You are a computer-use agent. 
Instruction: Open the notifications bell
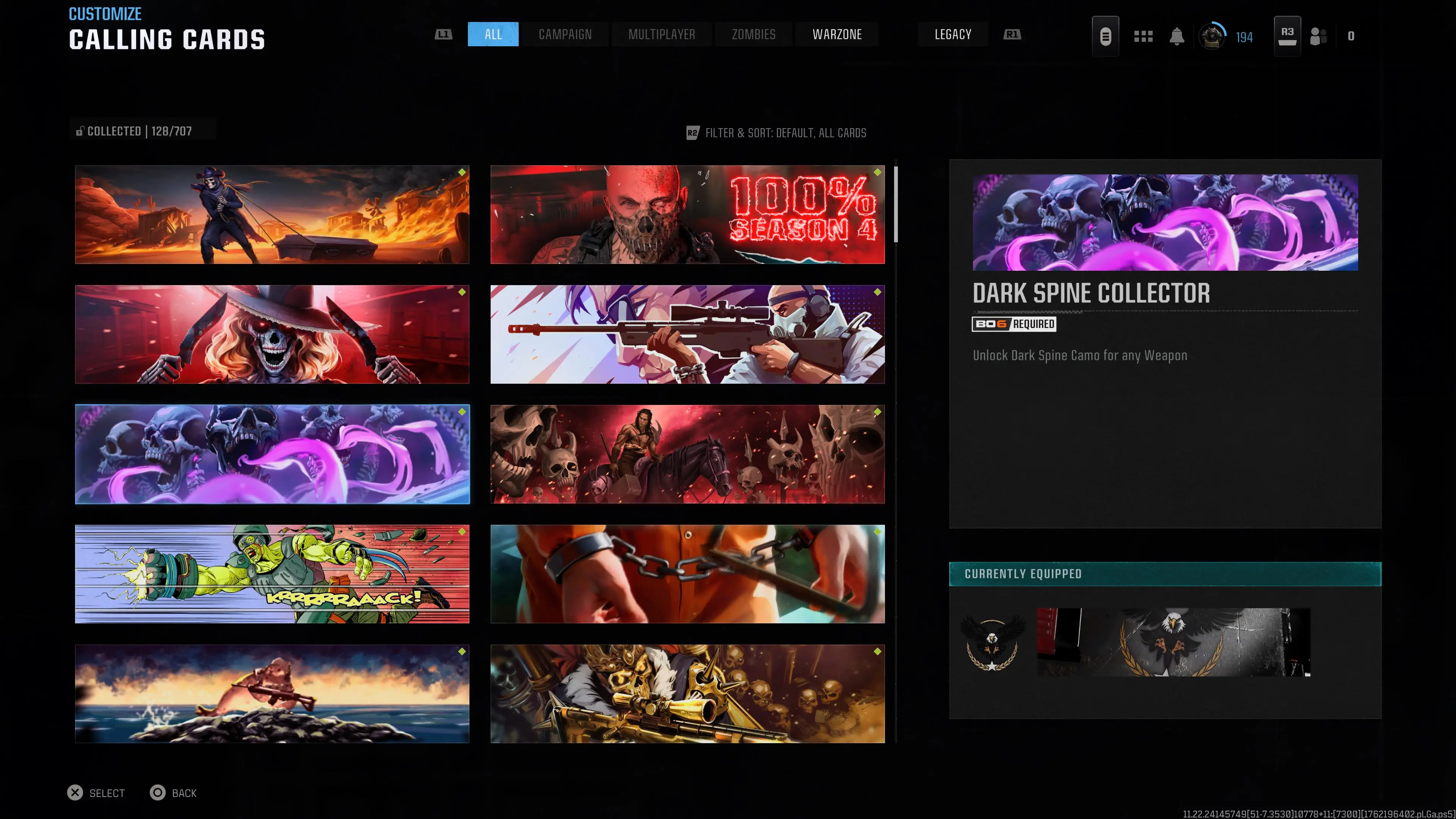click(x=1177, y=36)
